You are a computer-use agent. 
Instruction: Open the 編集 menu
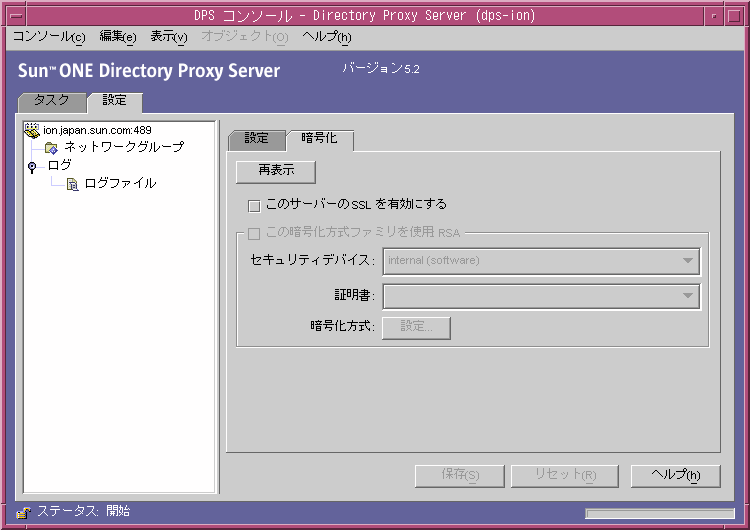click(118, 36)
